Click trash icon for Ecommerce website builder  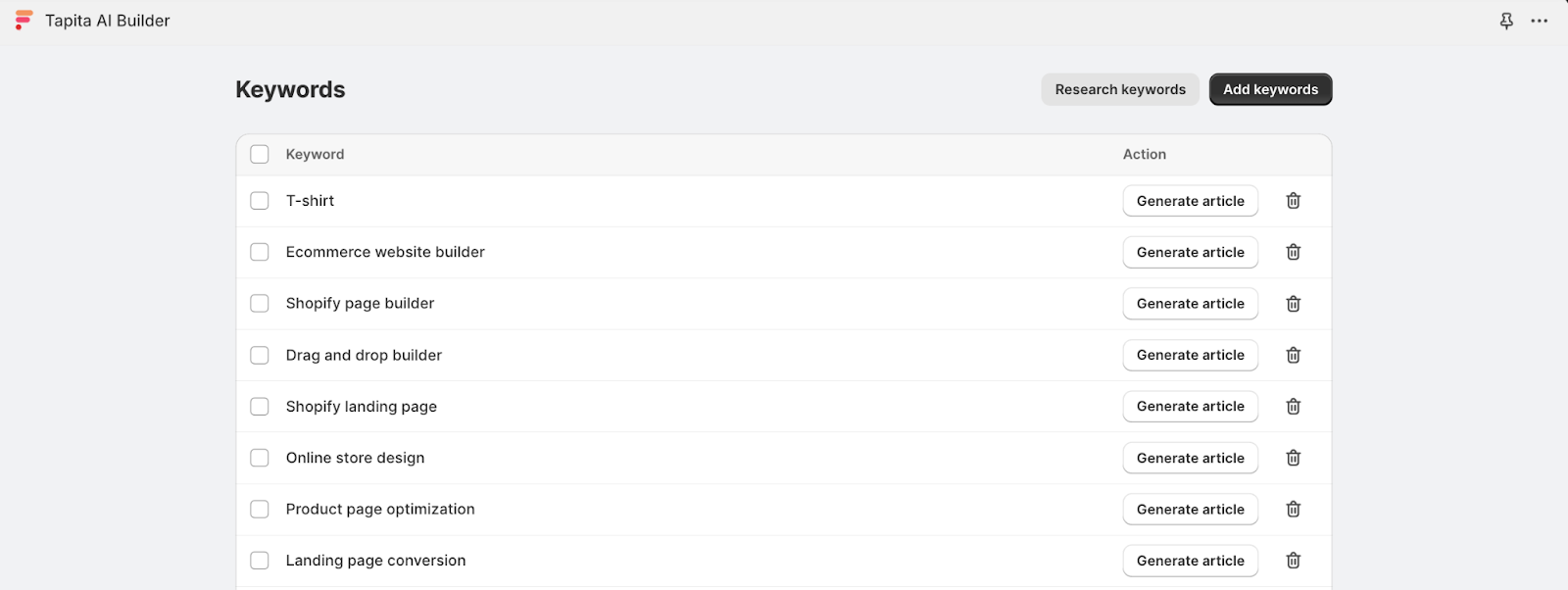pos(1293,252)
